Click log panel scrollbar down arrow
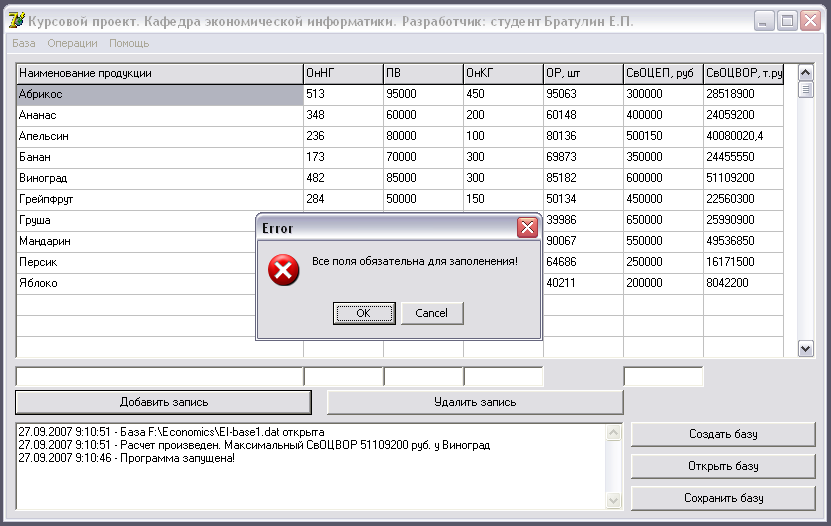 [x=613, y=500]
